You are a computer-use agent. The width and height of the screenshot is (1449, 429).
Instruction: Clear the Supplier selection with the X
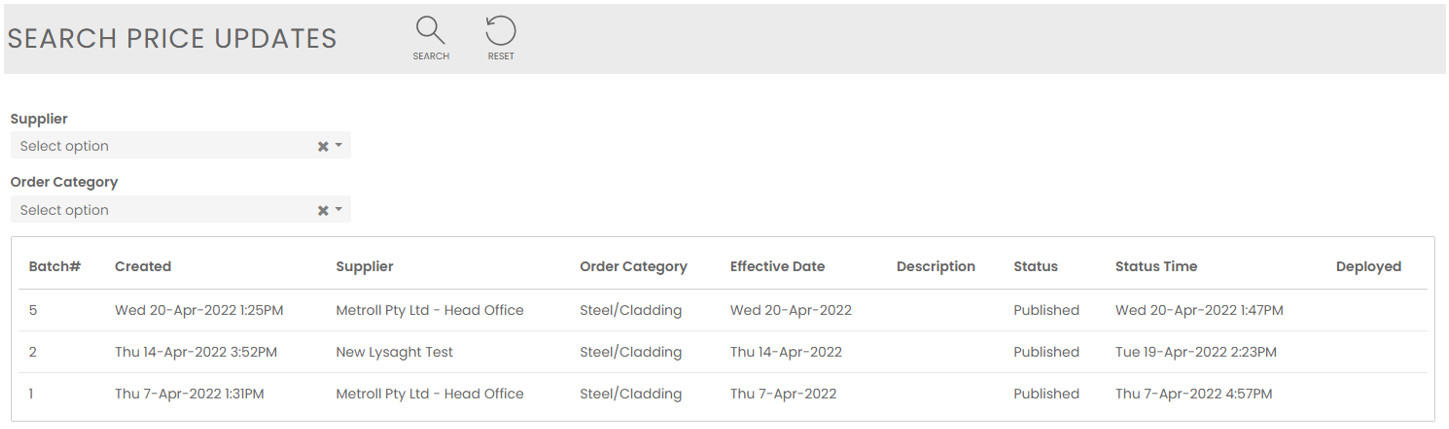323,146
